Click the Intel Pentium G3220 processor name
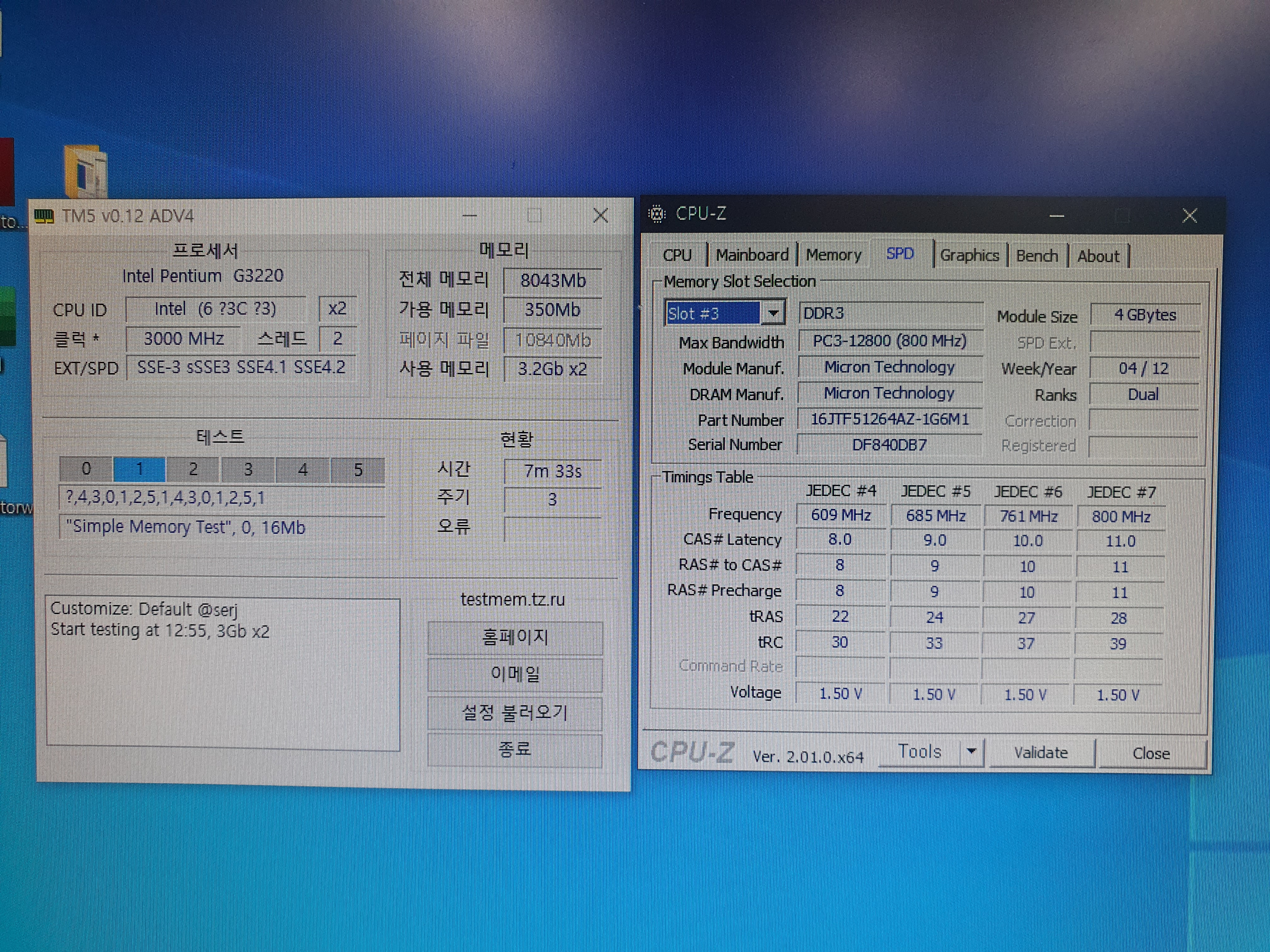This screenshot has height=952, width=1270. [203, 276]
